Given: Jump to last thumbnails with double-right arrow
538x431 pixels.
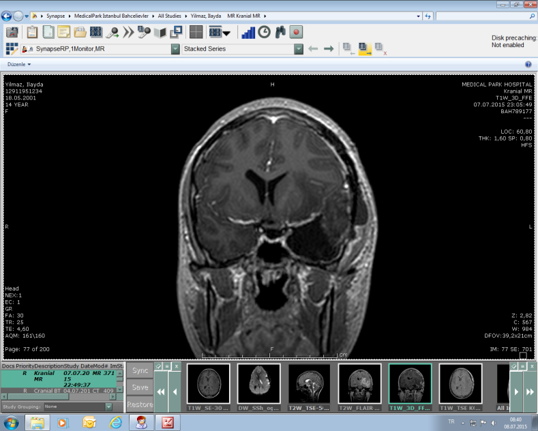Looking at the screenshot, I should coord(530,392).
